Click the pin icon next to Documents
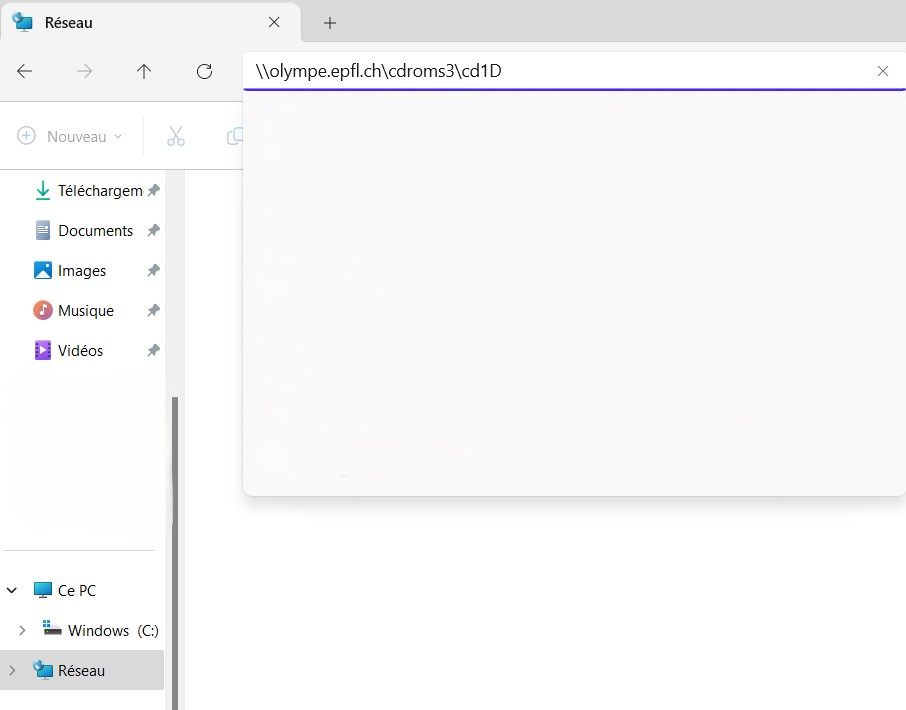Viewport: 906px width, 710px height. click(x=153, y=230)
